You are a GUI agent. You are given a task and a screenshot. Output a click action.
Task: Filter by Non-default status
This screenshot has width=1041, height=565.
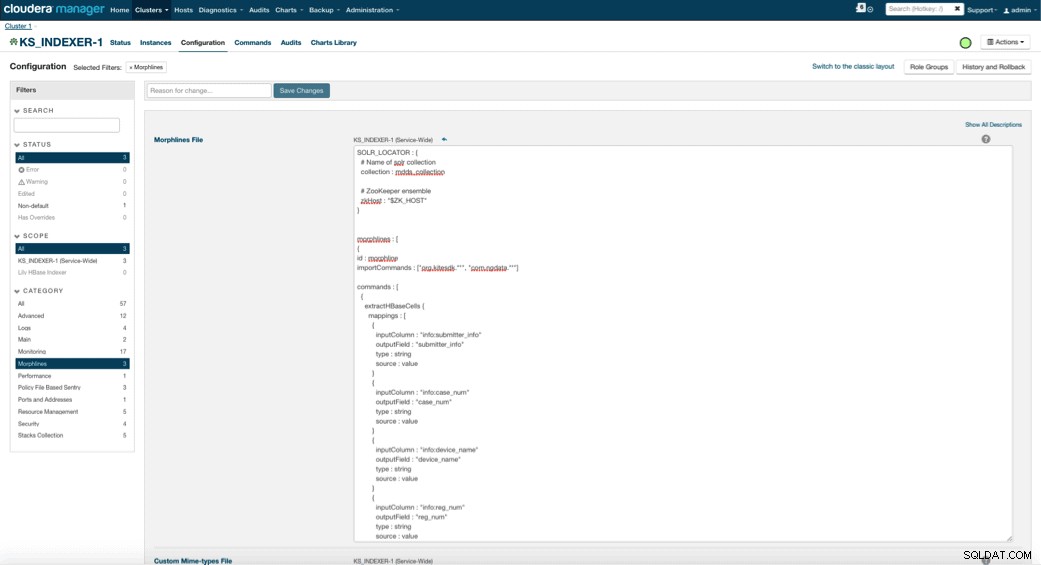[72, 205]
